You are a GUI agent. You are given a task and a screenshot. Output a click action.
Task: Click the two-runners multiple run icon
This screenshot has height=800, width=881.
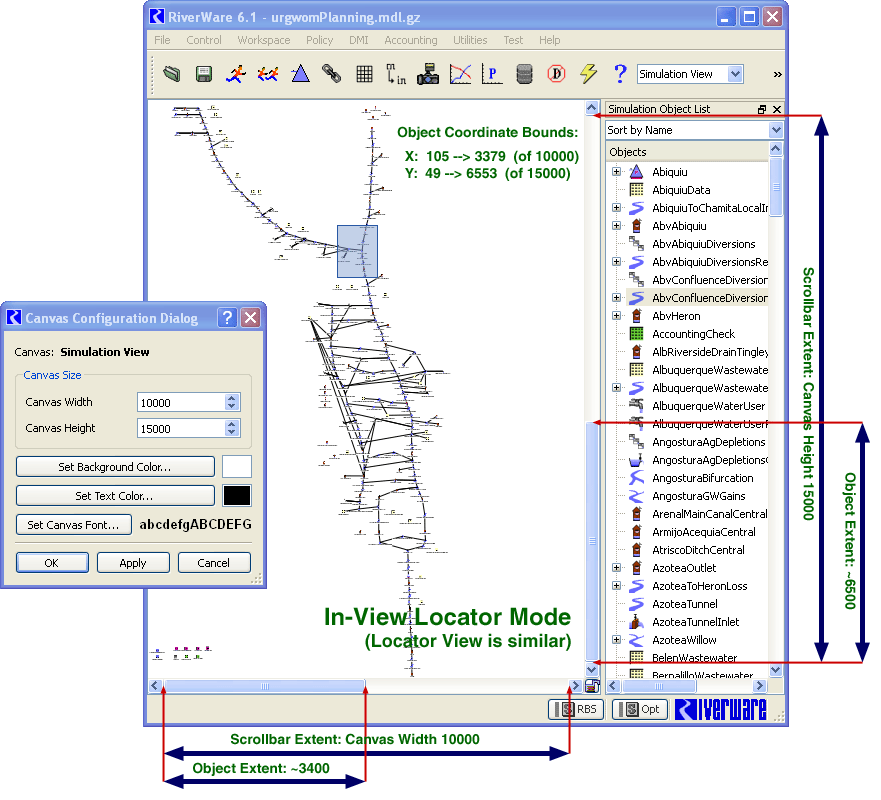pyautogui.click(x=268, y=74)
